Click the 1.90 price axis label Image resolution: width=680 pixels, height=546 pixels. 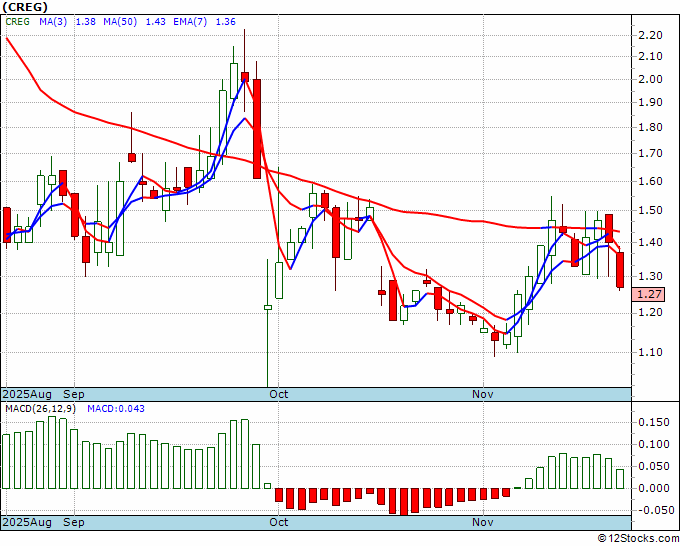click(x=650, y=102)
